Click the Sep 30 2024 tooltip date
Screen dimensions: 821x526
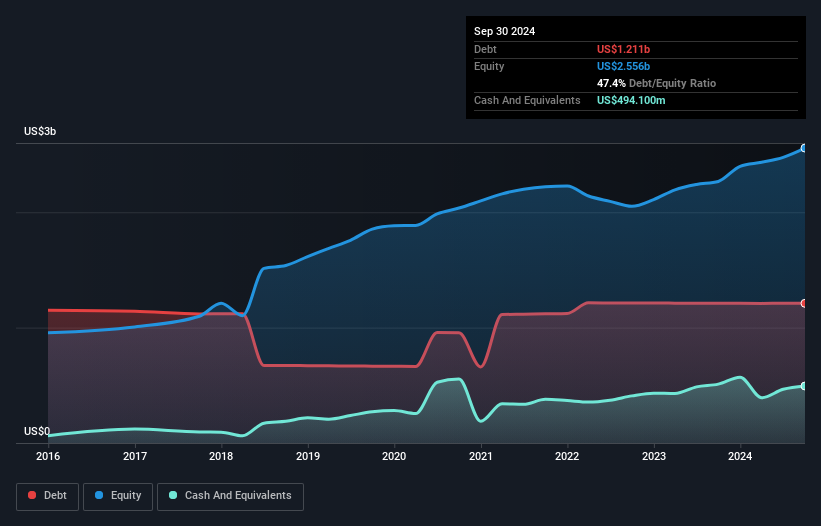click(x=505, y=31)
